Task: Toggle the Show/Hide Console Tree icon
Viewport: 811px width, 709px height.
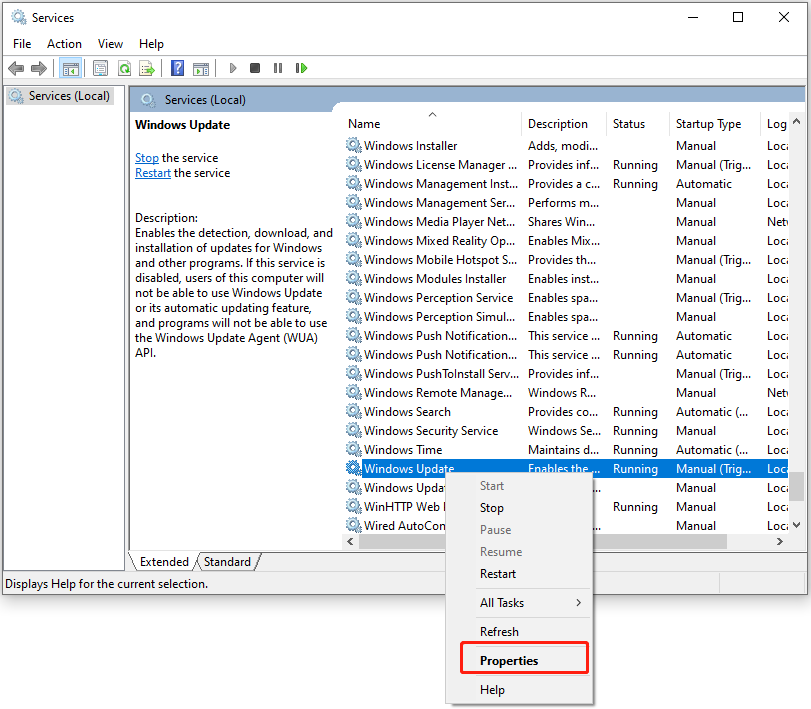Action: (71, 68)
